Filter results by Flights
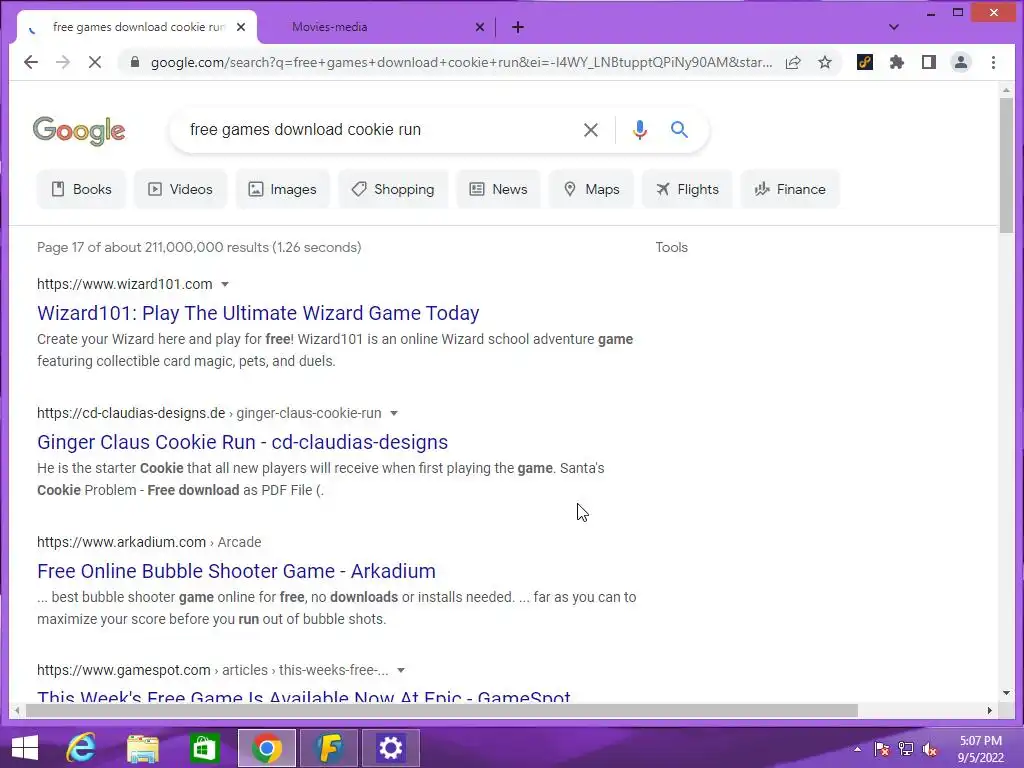This screenshot has height=768, width=1024. tap(687, 189)
